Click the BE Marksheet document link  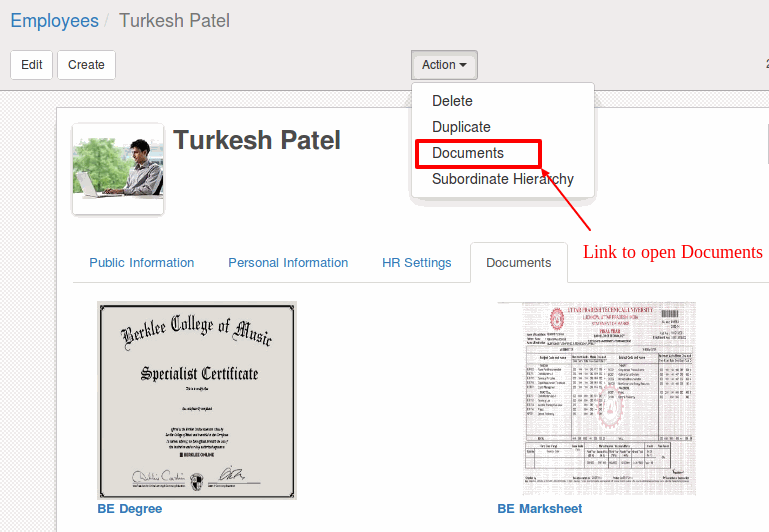539,509
